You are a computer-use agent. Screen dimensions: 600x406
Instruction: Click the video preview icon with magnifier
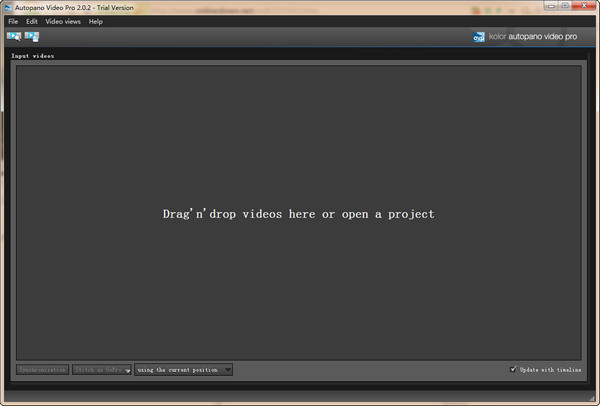tap(14, 36)
